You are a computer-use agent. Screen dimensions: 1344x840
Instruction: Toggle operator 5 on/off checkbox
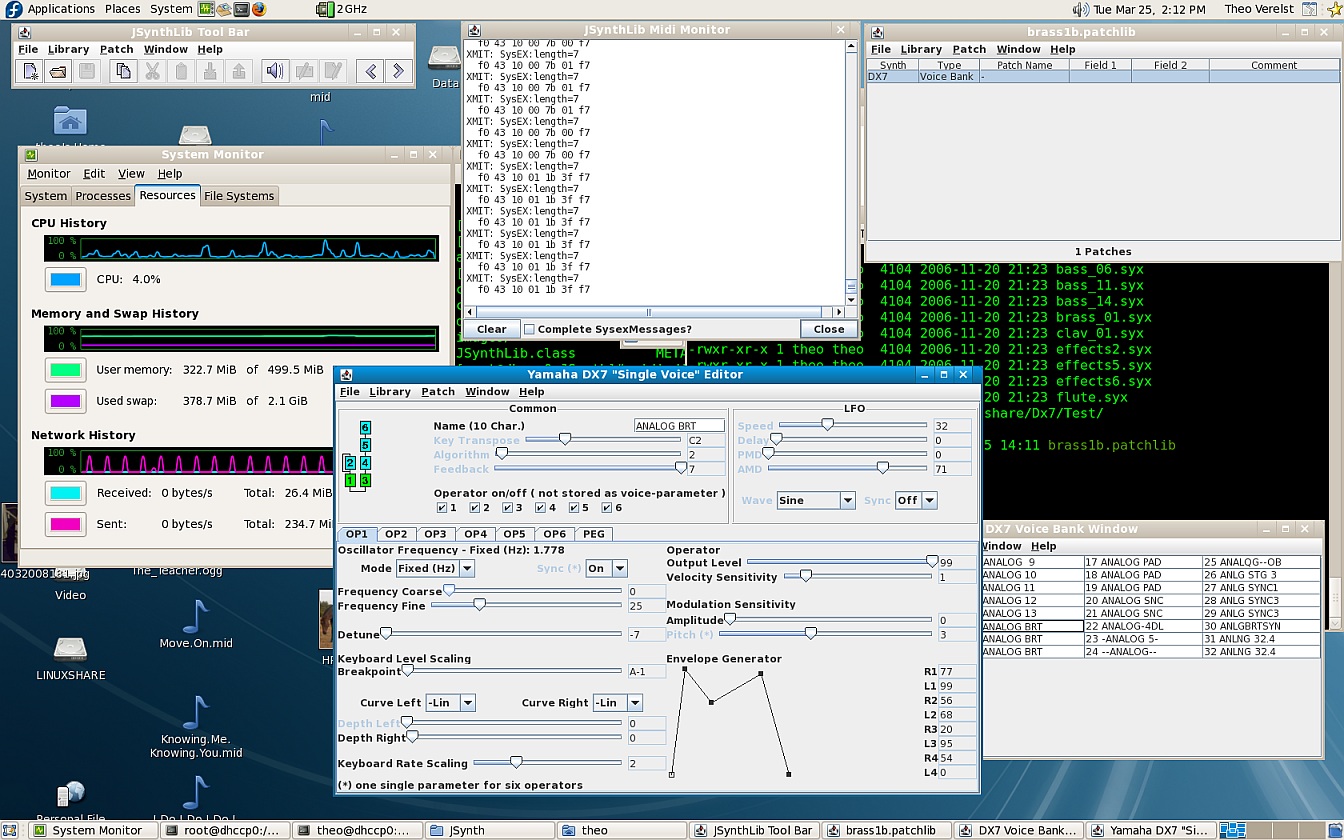point(574,508)
